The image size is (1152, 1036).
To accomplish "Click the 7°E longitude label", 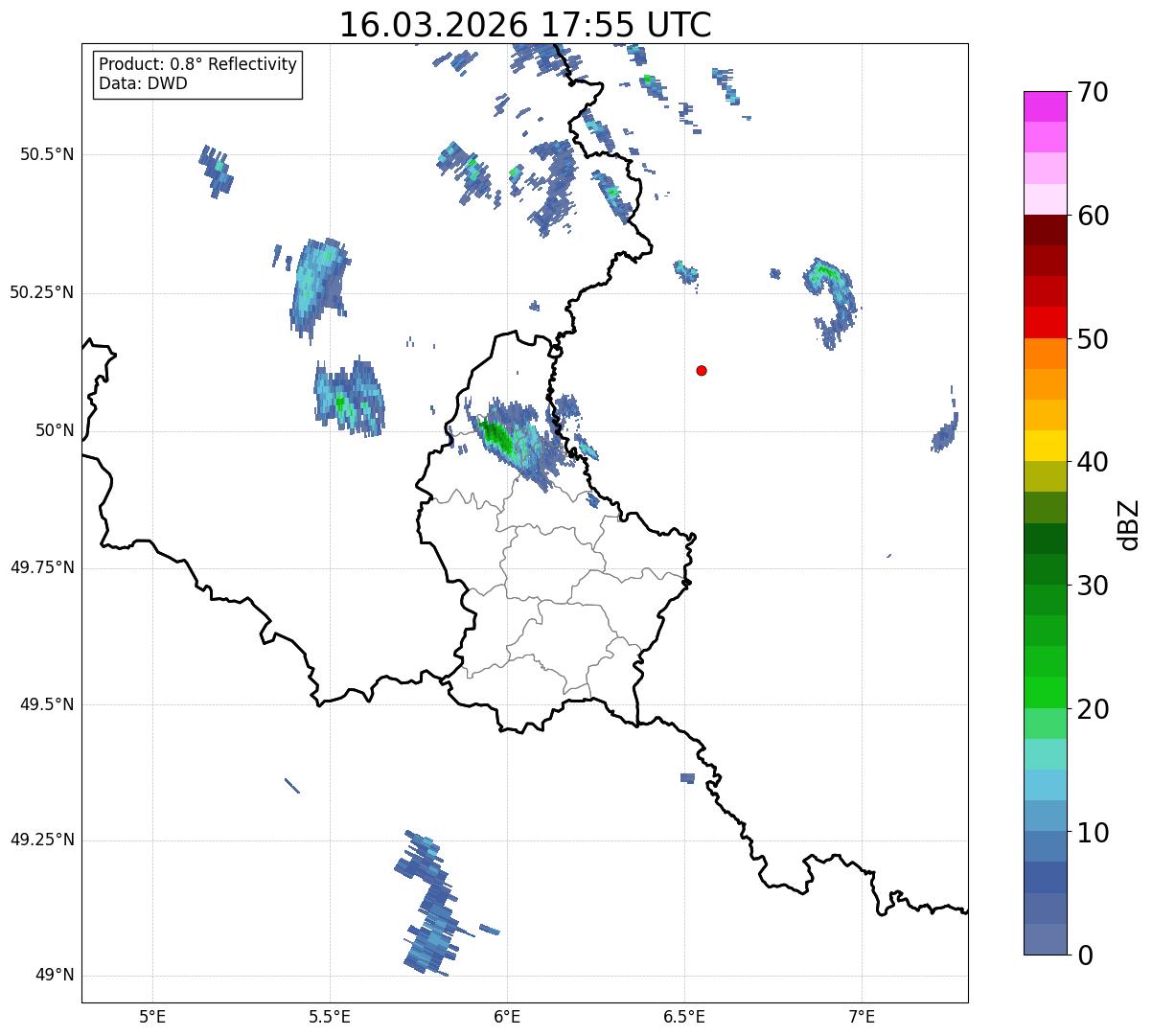I will tap(862, 1016).
